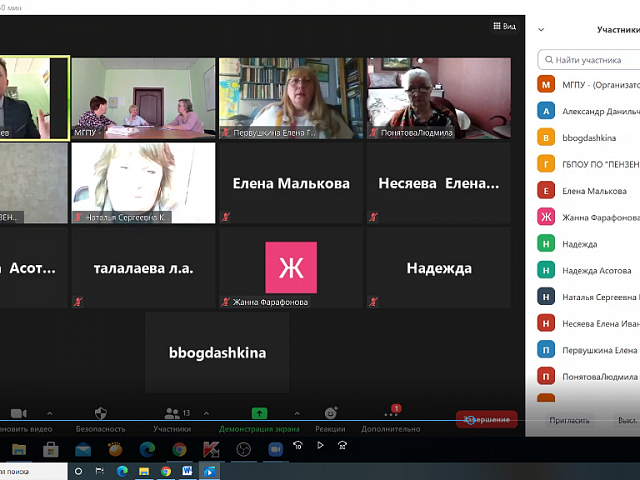The image size is (640, 480).
Task: Expand the Share Screen options arrow
Action: (296, 413)
